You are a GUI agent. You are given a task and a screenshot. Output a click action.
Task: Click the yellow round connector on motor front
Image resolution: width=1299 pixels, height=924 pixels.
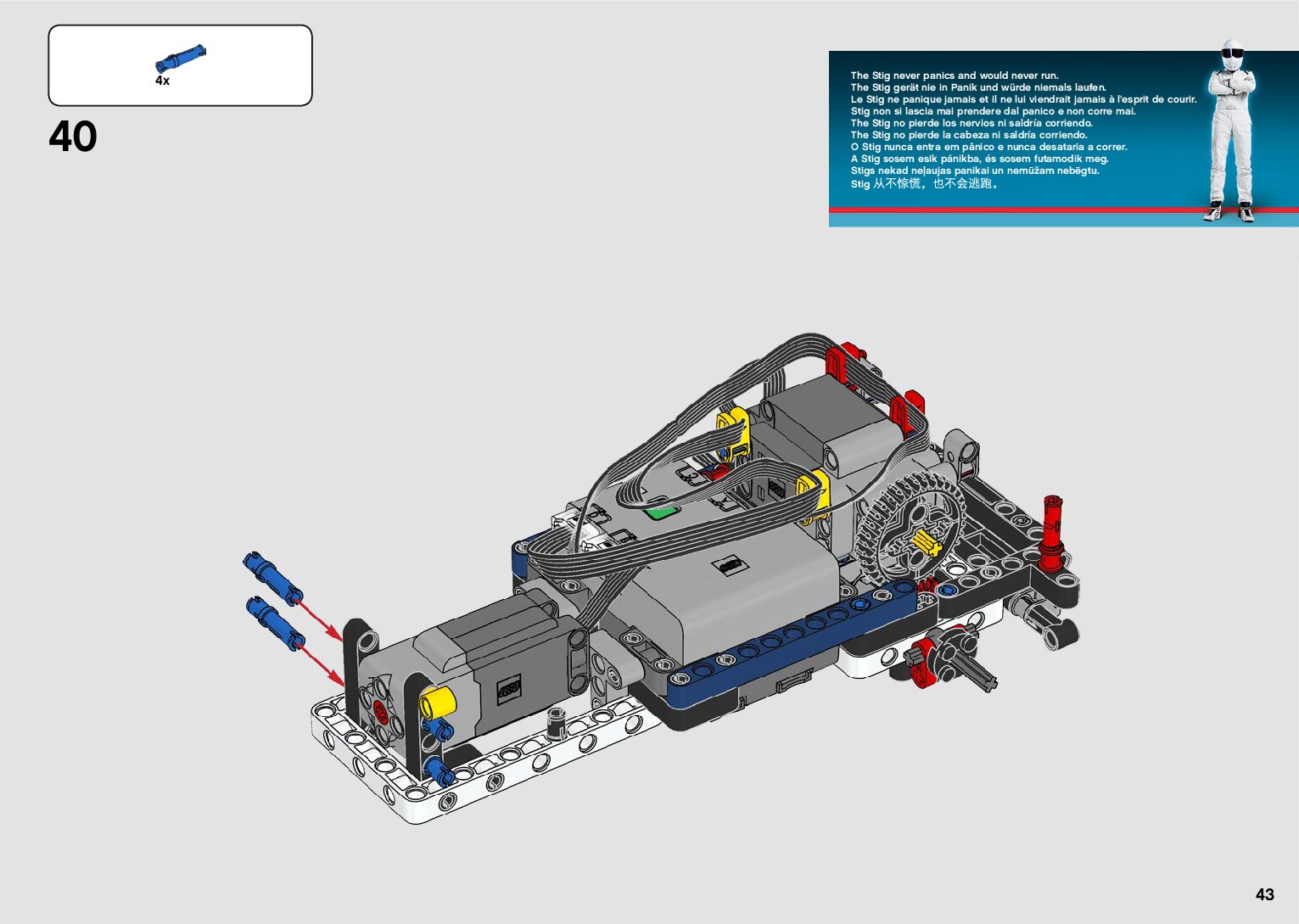point(438,701)
